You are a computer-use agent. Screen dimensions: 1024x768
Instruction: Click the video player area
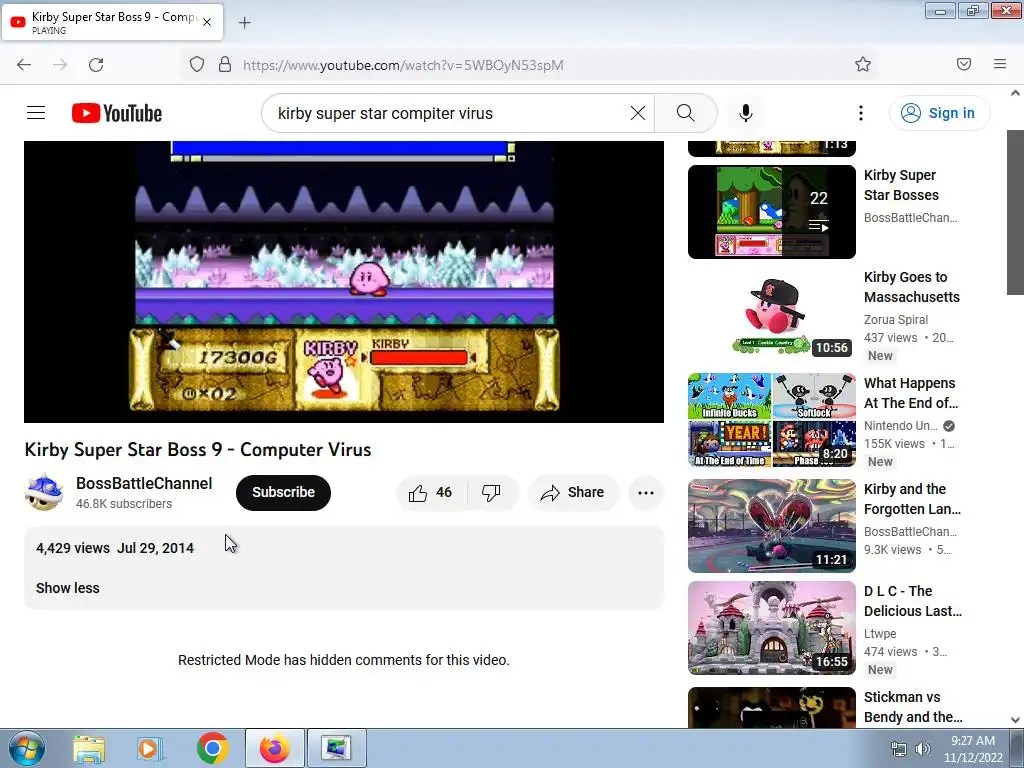(x=344, y=282)
